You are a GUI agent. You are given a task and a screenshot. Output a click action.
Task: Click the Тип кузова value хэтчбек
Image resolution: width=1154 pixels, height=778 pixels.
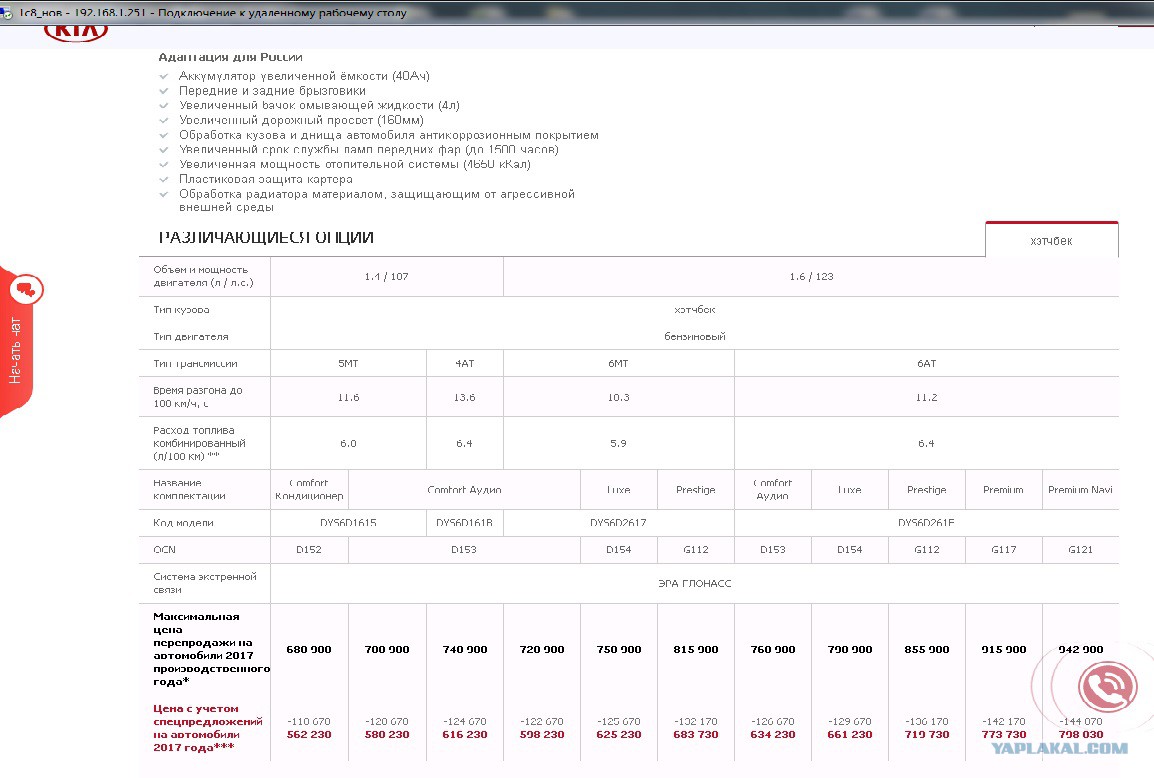tap(695, 310)
